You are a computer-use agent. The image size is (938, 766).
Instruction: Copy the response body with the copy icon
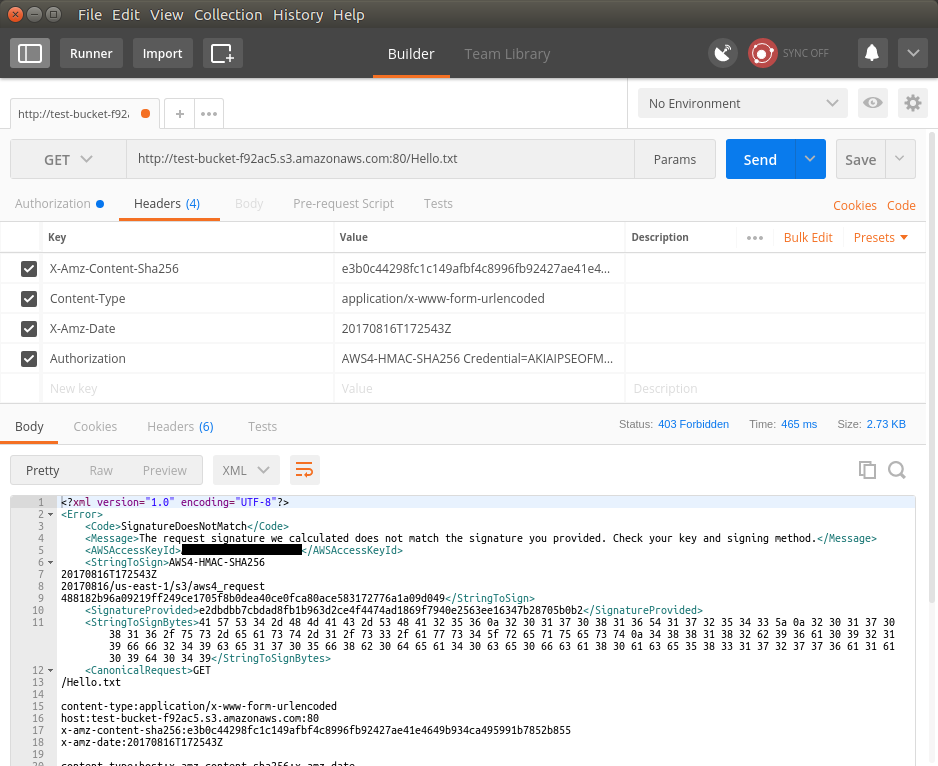[x=866, y=469]
